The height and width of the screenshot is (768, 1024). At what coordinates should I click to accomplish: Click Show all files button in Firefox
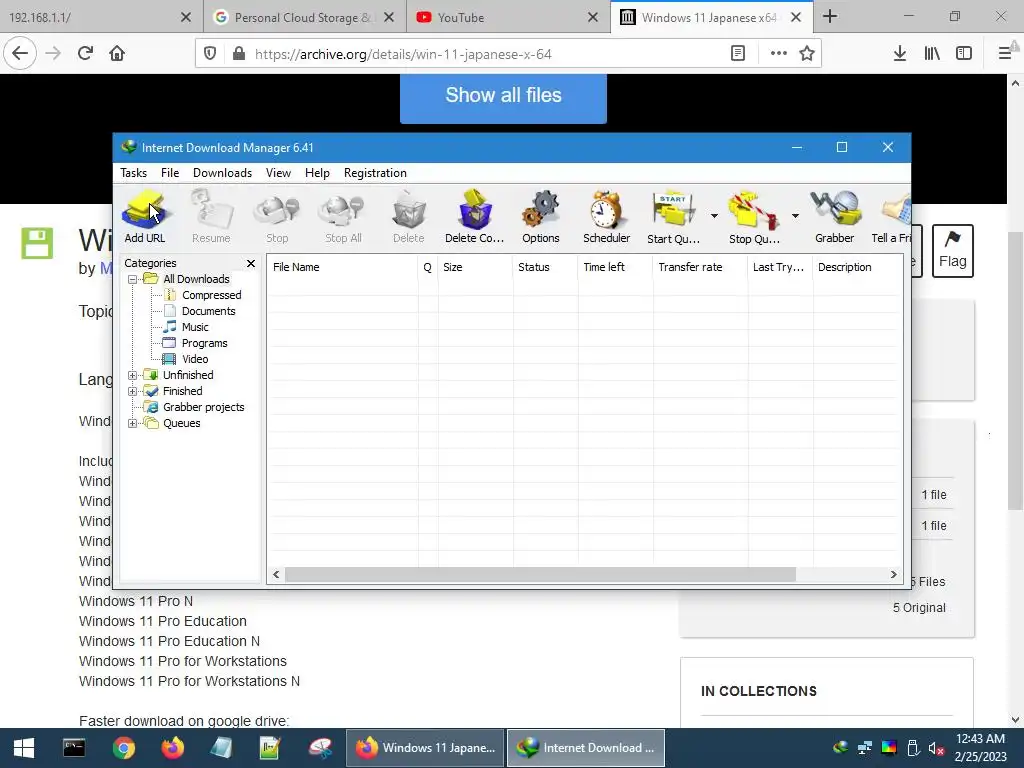[504, 97]
